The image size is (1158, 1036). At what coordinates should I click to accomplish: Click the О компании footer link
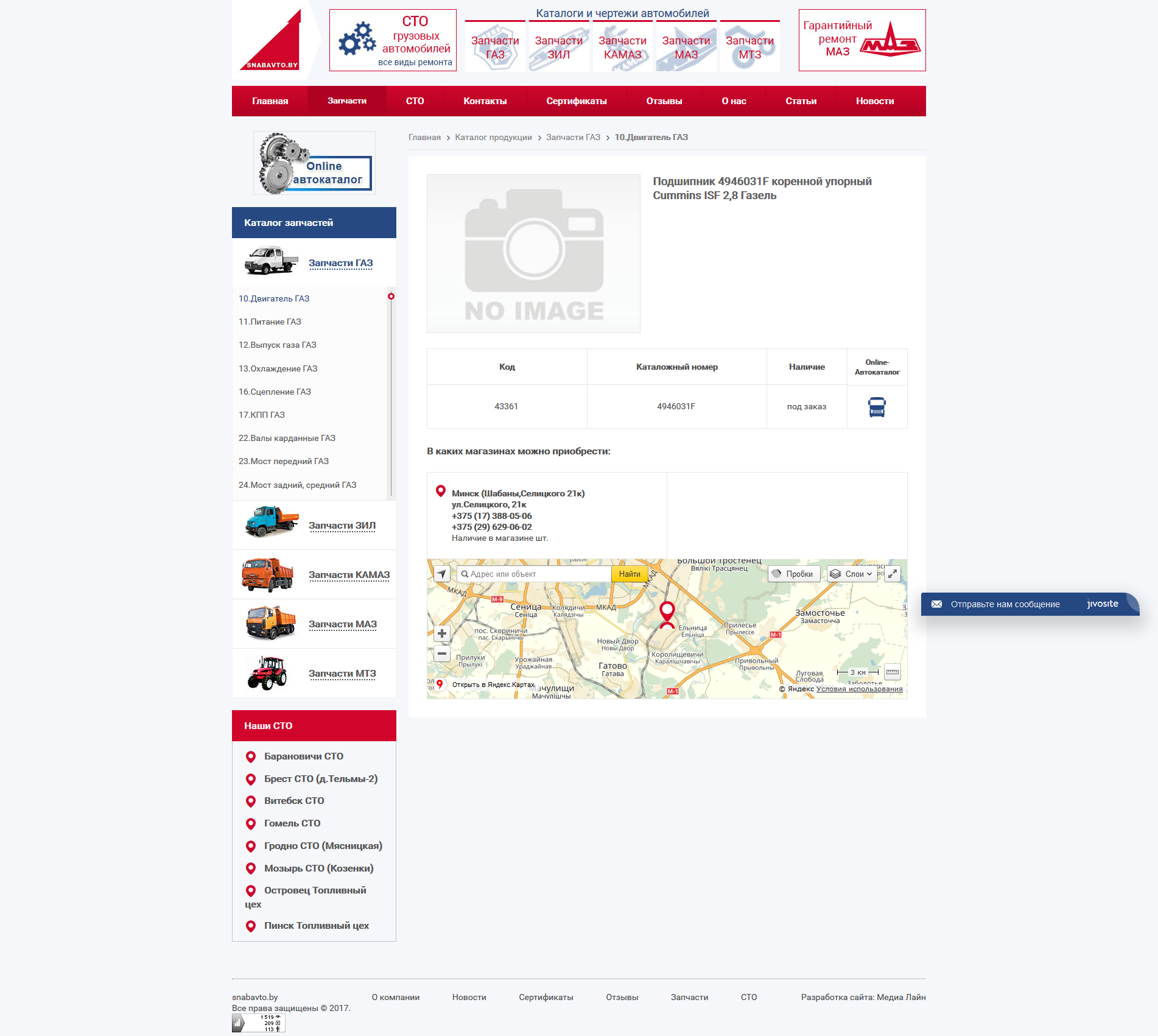(x=396, y=997)
